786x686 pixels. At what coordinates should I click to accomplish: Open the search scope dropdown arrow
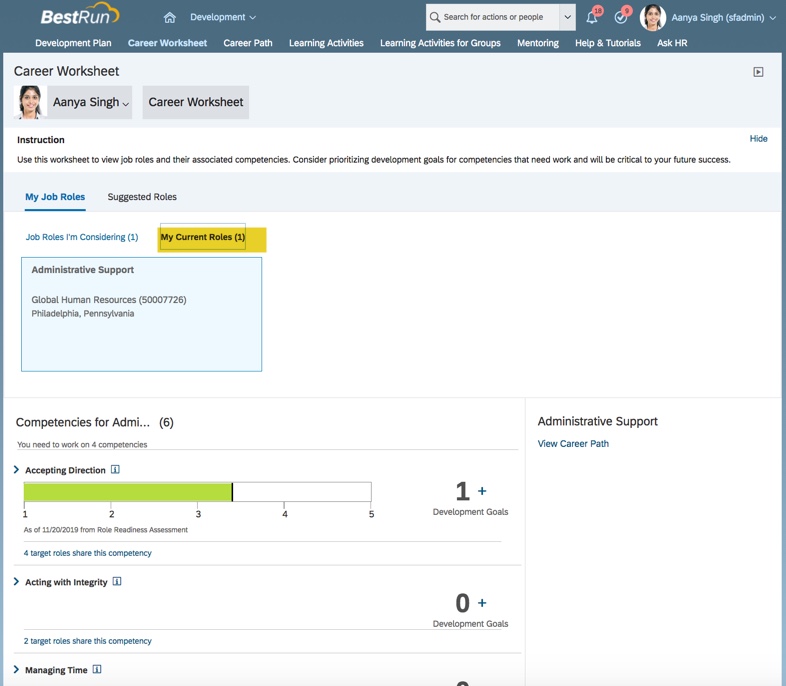[567, 17]
